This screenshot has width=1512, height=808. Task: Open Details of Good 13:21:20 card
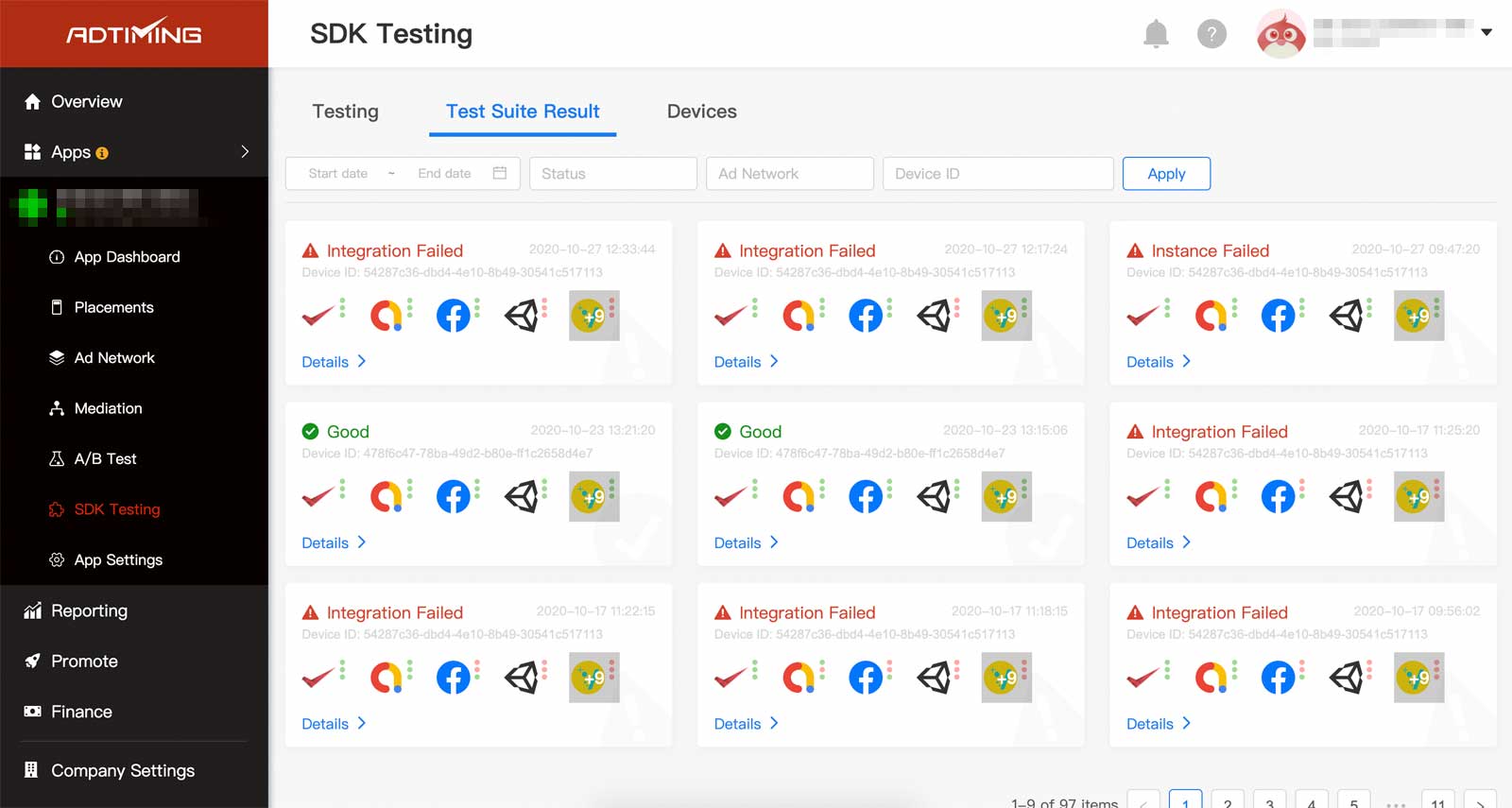point(334,542)
